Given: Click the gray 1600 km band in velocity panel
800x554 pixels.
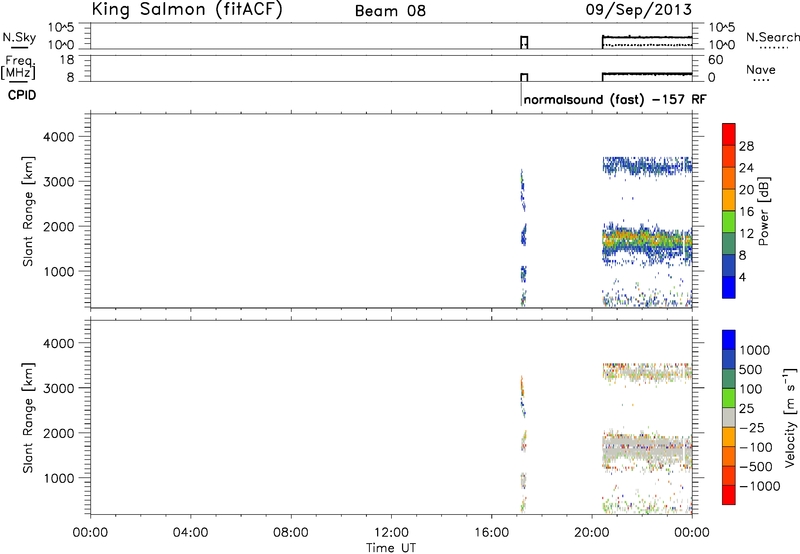Looking at the screenshot, I should coord(647,451).
